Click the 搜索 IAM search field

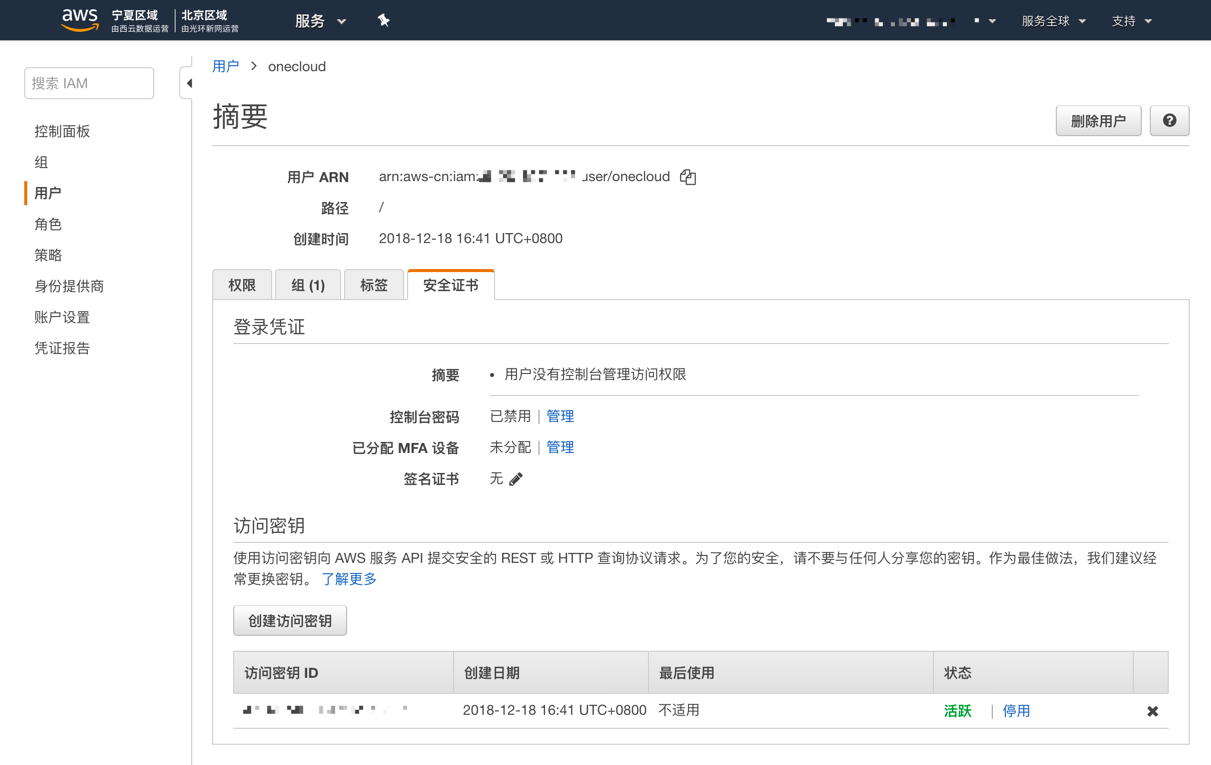(89, 83)
